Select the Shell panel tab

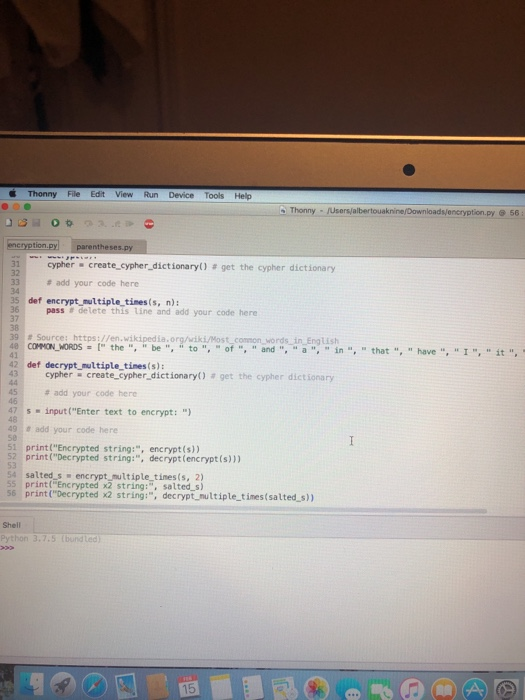coord(12,525)
